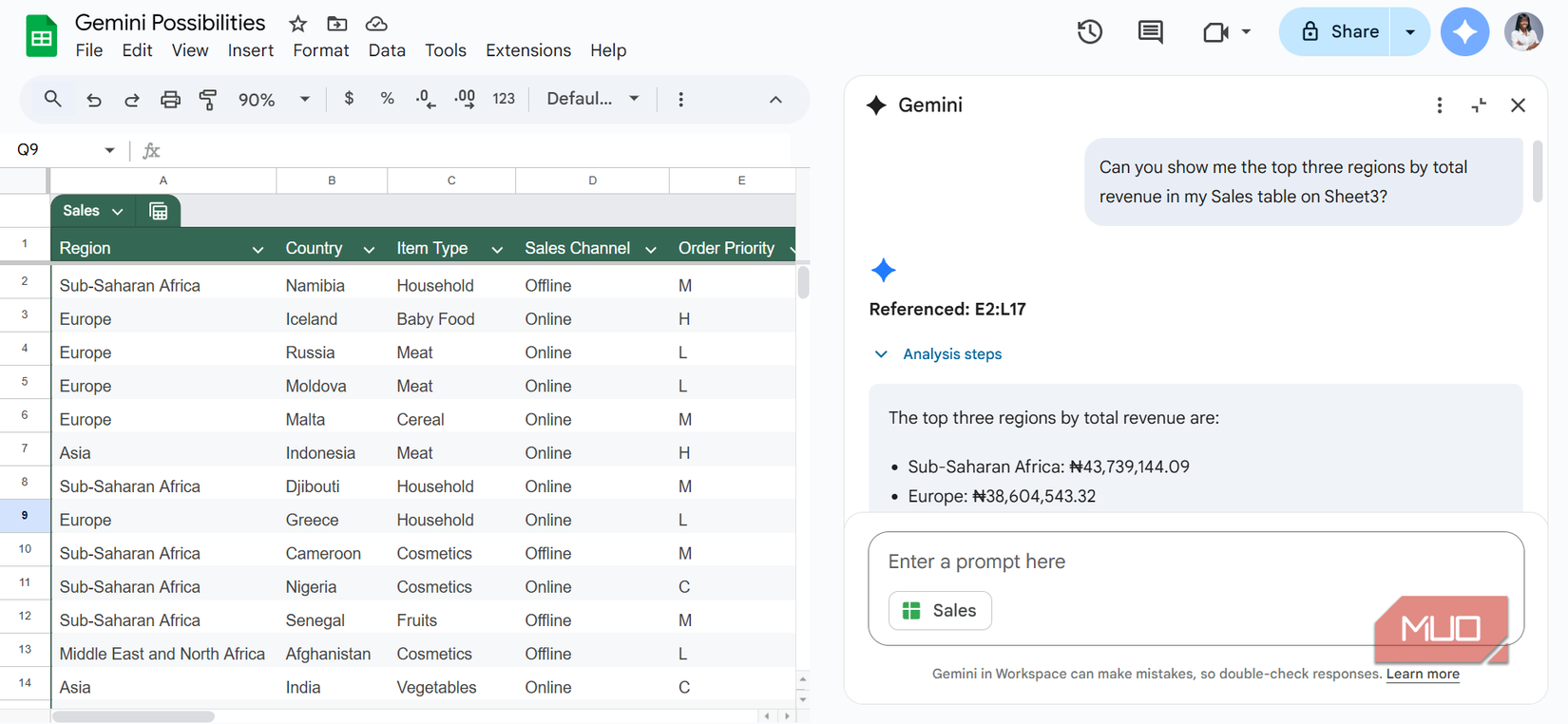Click the search menus magnifier icon
The width and height of the screenshot is (1568, 724).
(x=53, y=99)
